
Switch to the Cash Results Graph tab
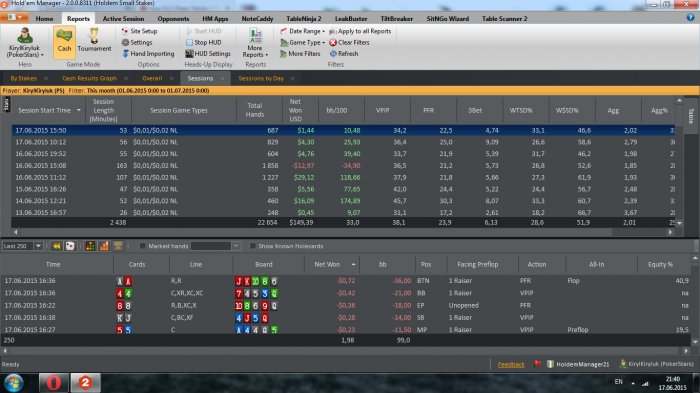tap(89, 78)
